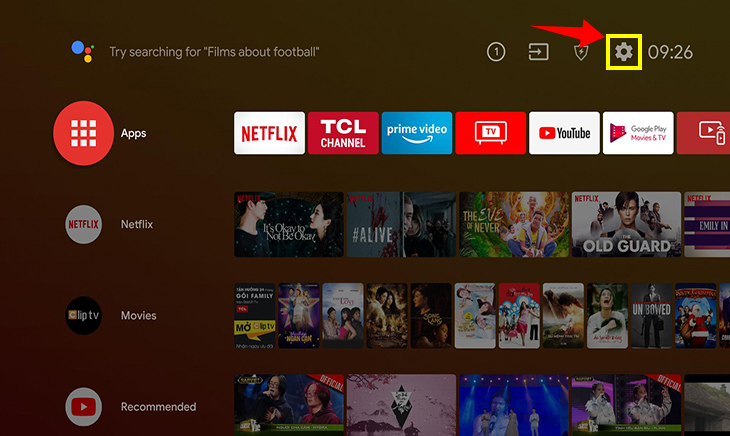
Task: Open the Love movie poster
Action: click(x=343, y=315)
